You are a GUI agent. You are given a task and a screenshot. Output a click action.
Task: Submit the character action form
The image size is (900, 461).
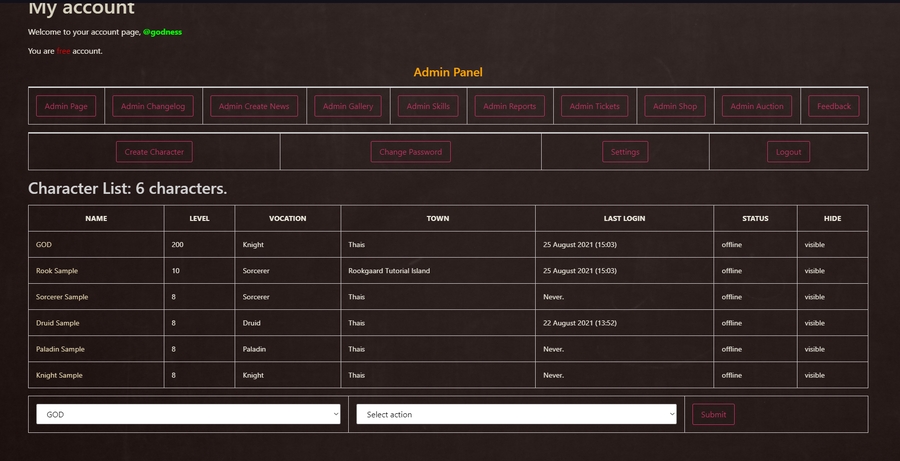[x=713, y=414]
